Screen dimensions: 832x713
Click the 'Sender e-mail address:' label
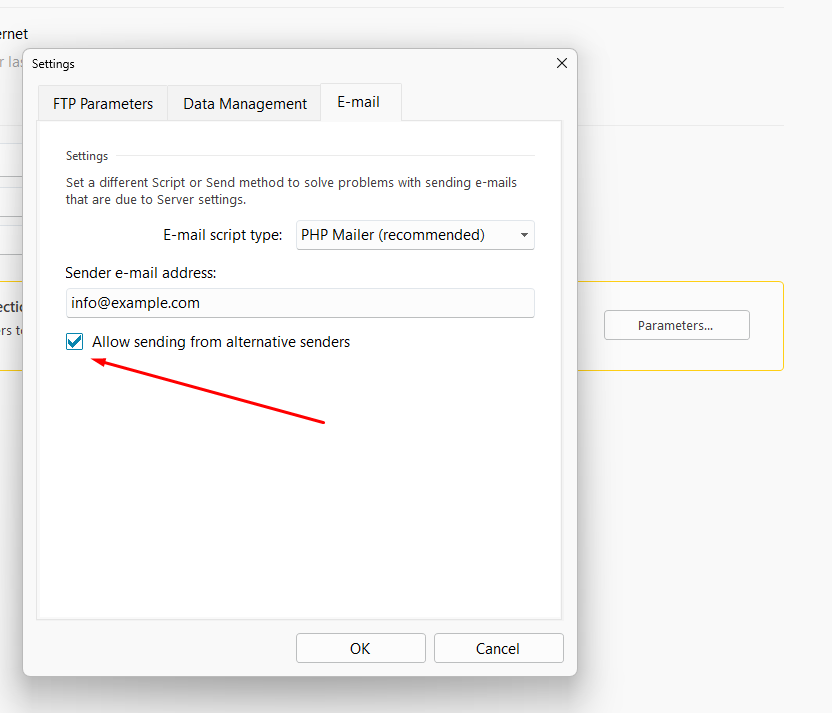pyautogui.click(x=141, y=272)
